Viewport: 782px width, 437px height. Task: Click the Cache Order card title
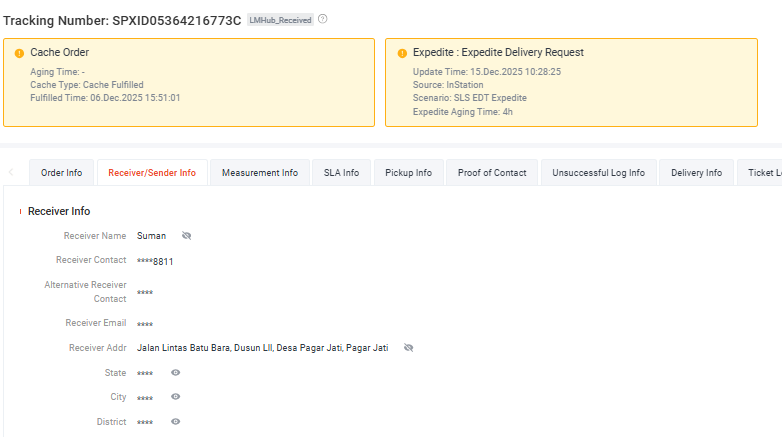click(x=59, y=52)
